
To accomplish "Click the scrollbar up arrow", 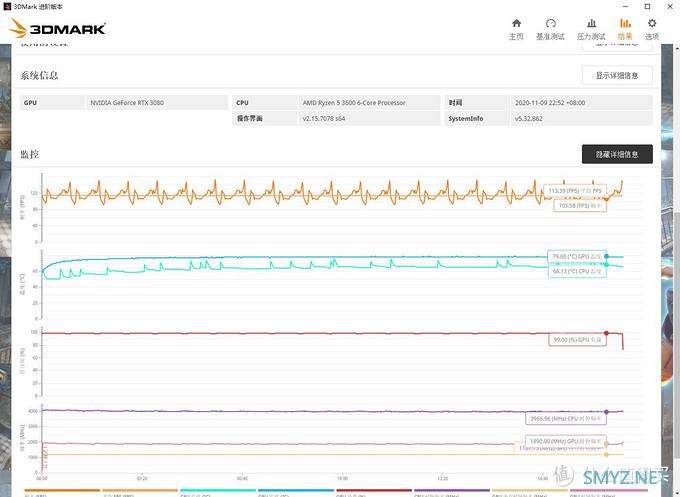I will (676, 48).
